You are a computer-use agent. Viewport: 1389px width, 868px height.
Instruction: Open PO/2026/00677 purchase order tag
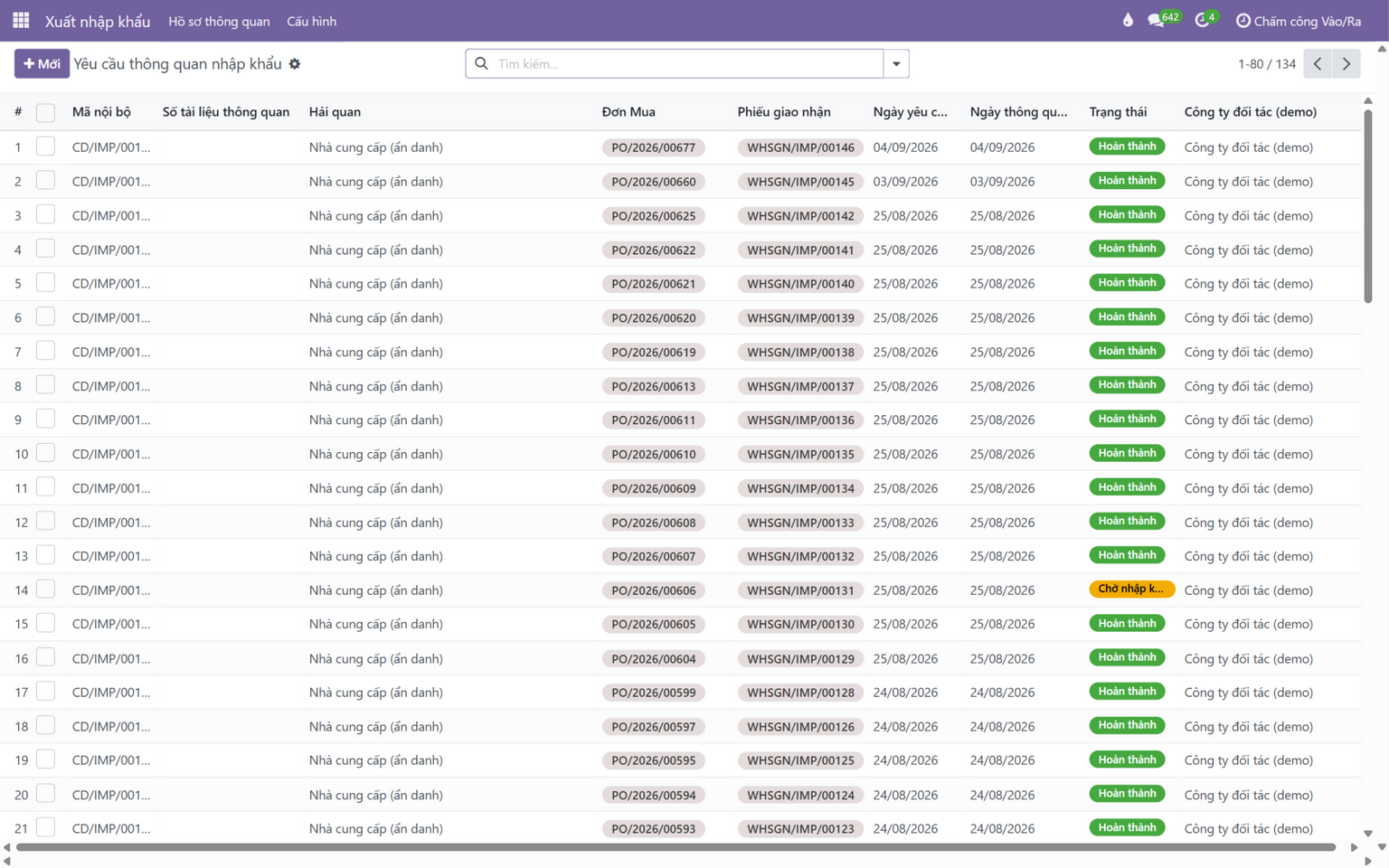pos(654,147)
